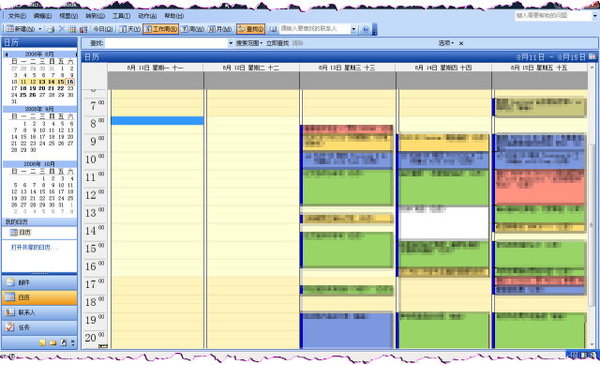Go to today with 今日(O) button
The width and height of the screenshot is (600, 365).
click(x=103, y=29)
